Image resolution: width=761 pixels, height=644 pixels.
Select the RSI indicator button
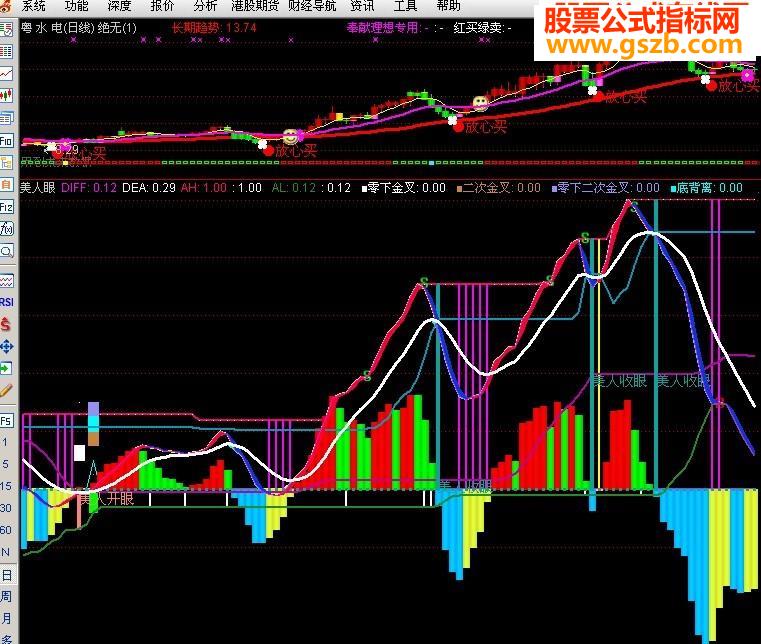6,302
